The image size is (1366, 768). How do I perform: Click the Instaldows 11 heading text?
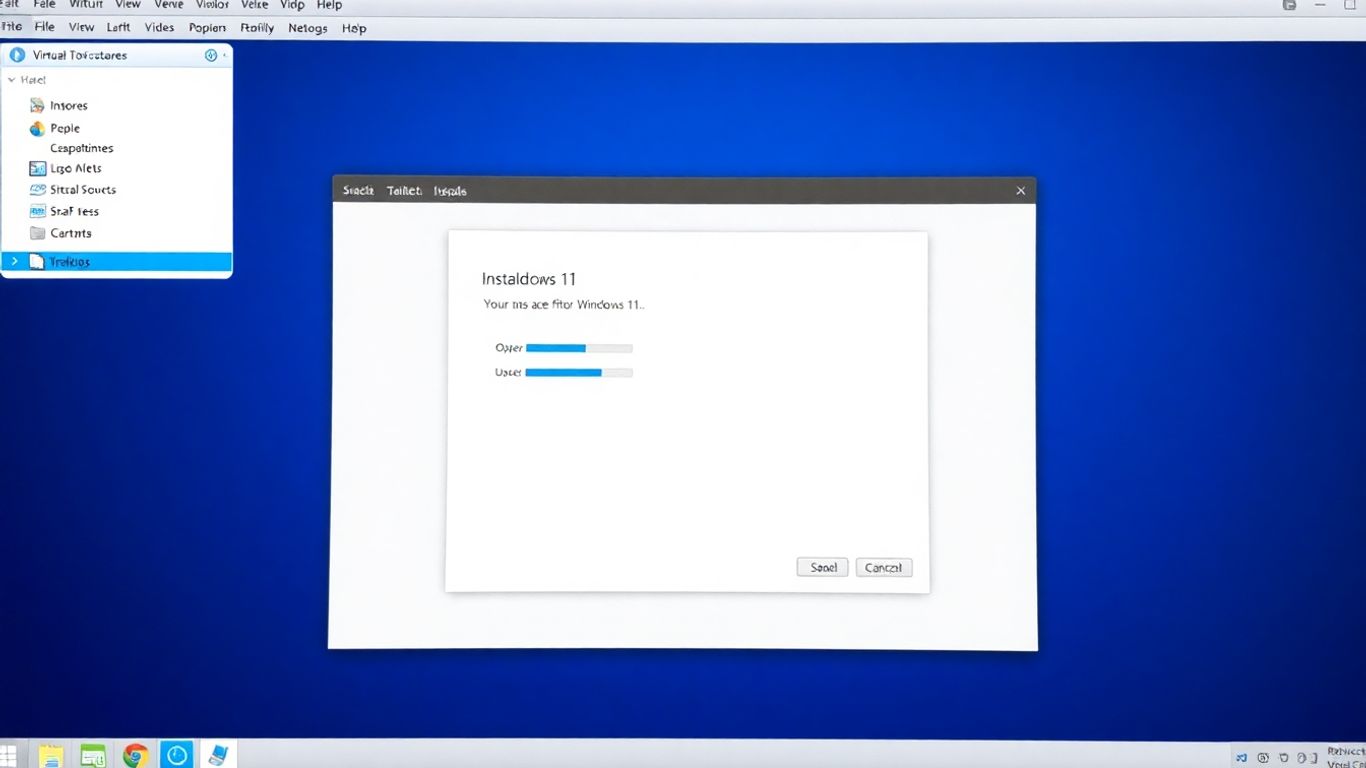(x=529, y=279)
